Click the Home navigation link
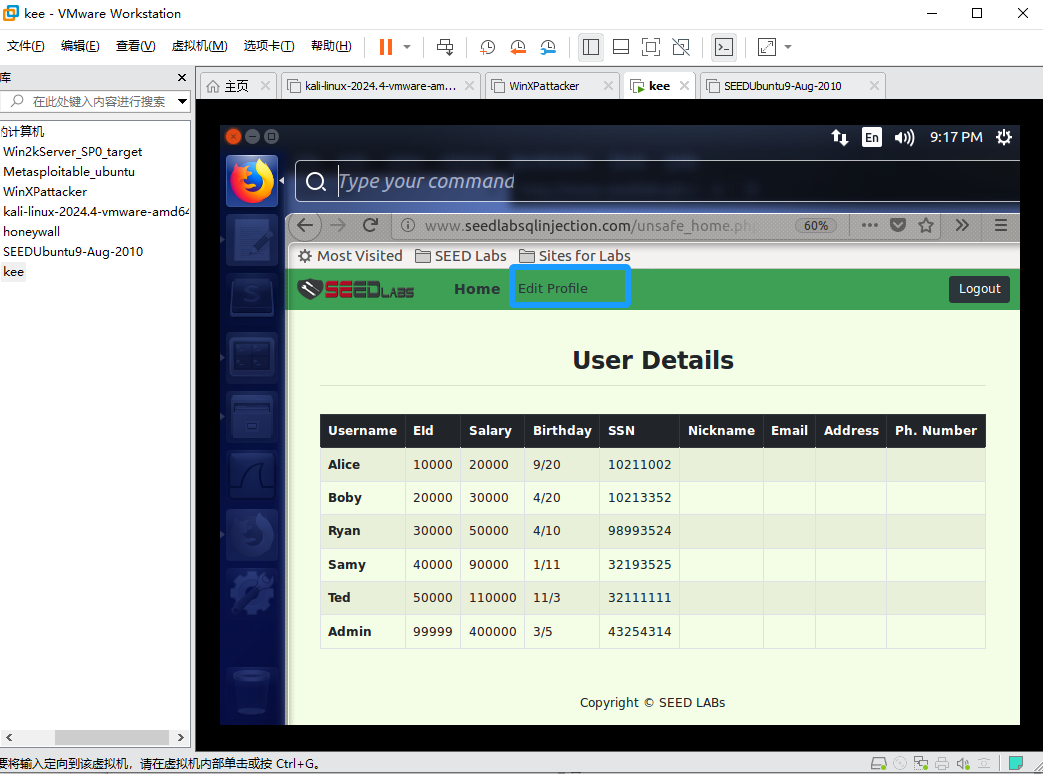 pos(477,289)
